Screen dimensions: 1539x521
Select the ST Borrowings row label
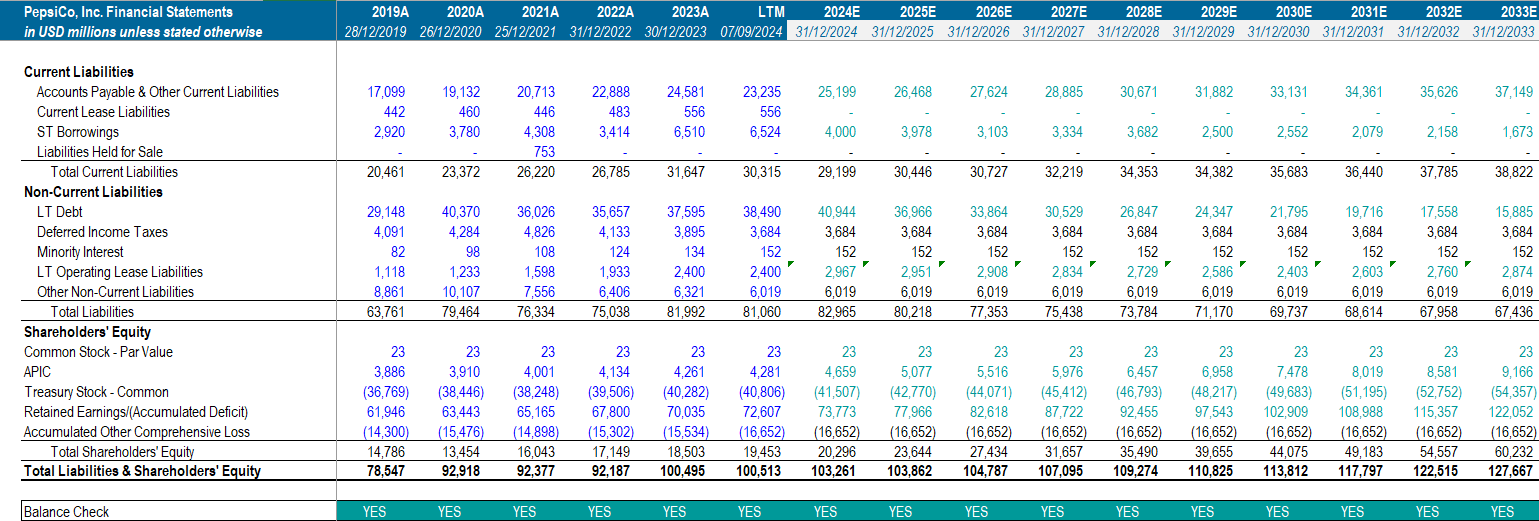78,132
